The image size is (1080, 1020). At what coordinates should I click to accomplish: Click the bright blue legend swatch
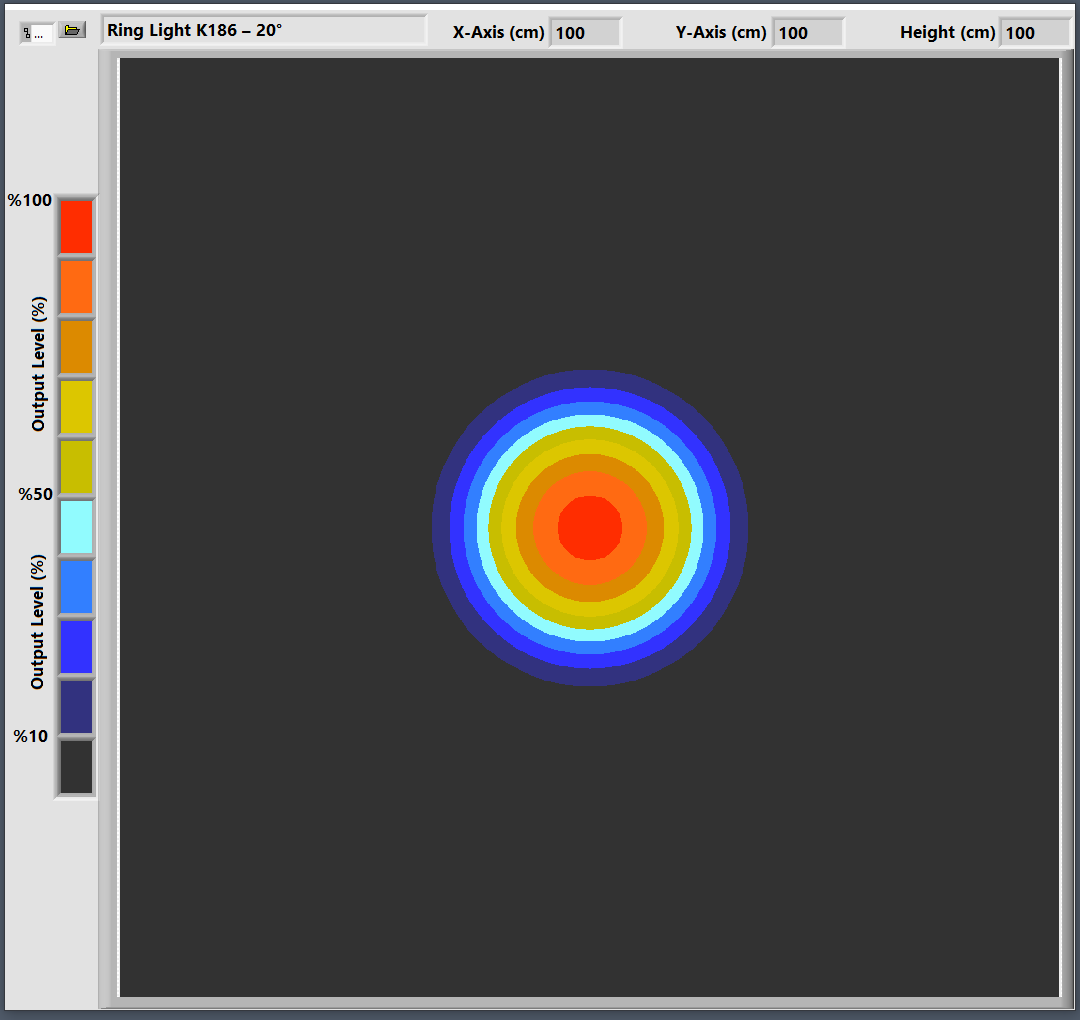[x=76, y=647]
